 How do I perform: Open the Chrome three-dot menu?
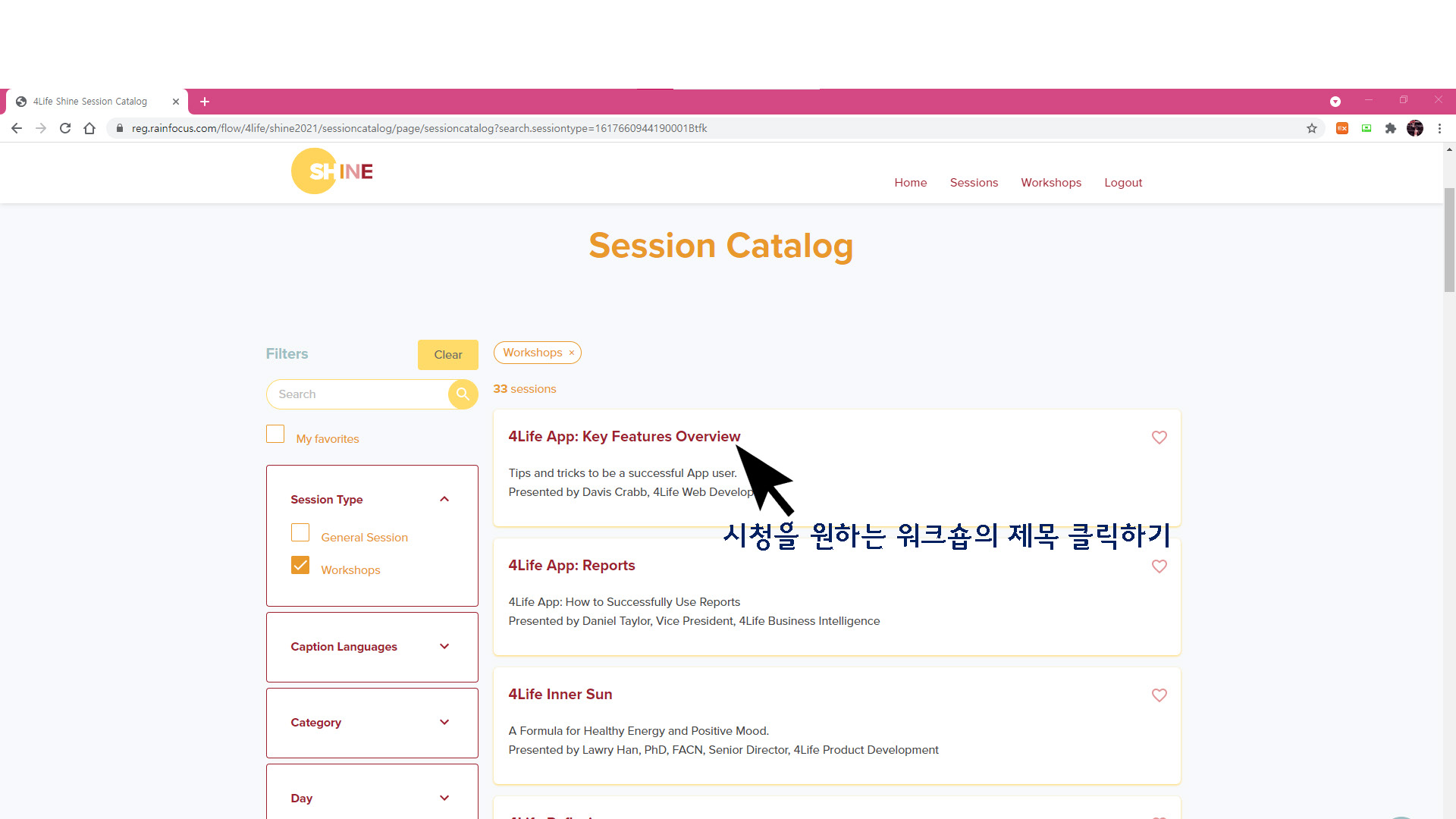(1439, 128)
